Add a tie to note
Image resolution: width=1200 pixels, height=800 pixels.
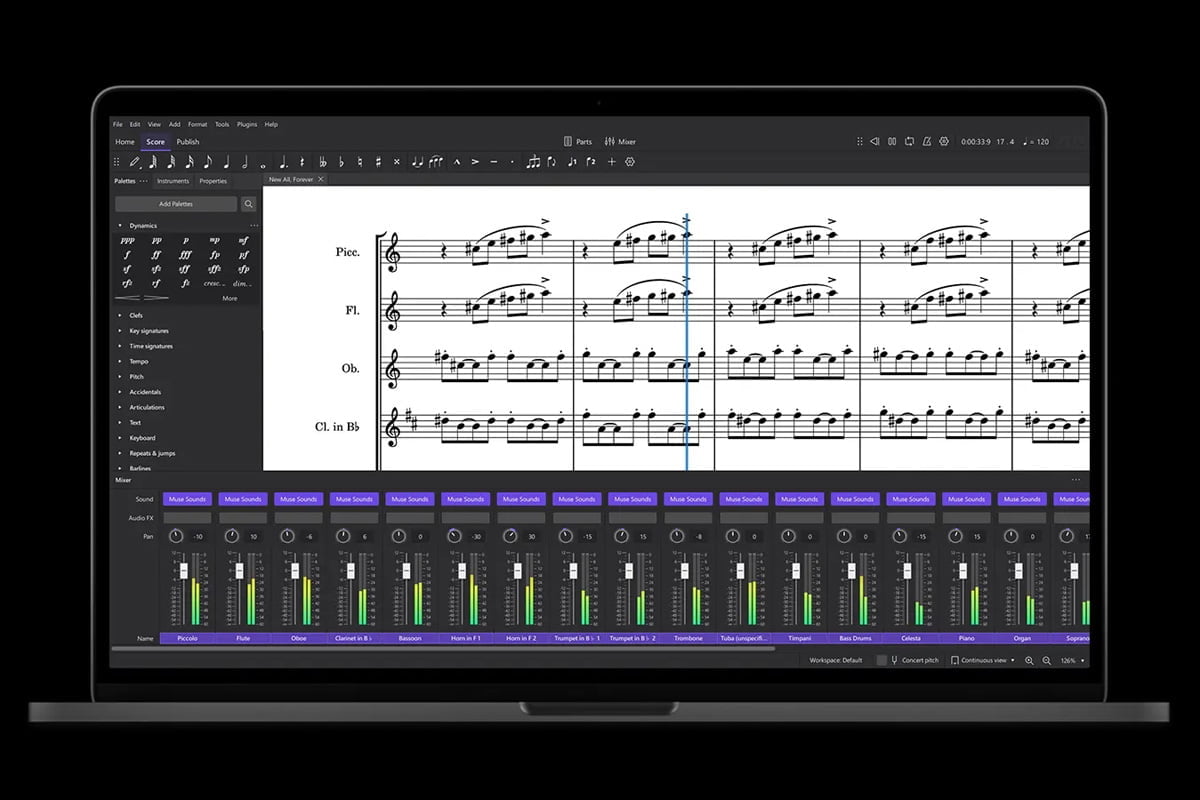420,161
